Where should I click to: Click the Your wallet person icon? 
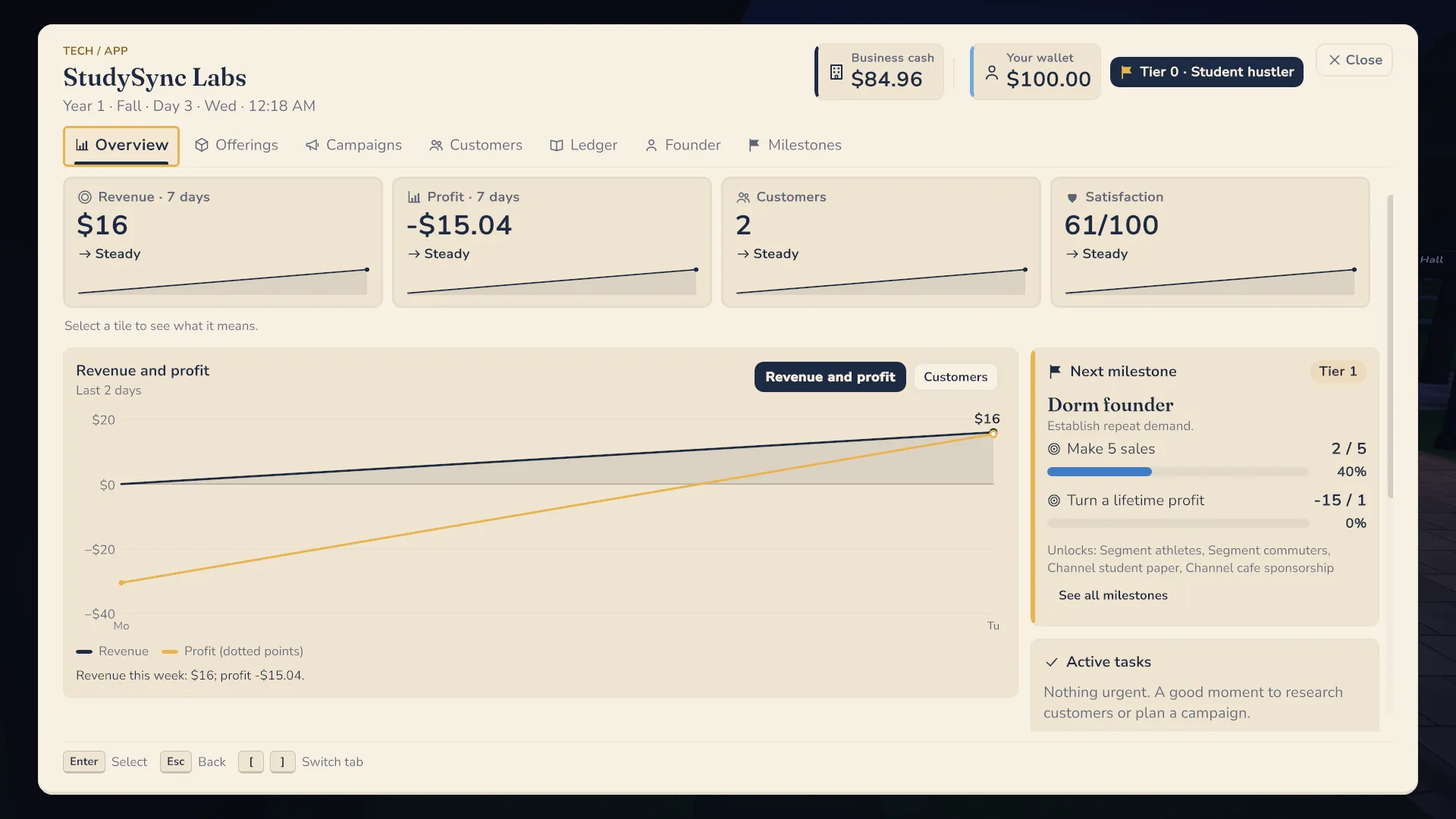[x=992, y=72]
